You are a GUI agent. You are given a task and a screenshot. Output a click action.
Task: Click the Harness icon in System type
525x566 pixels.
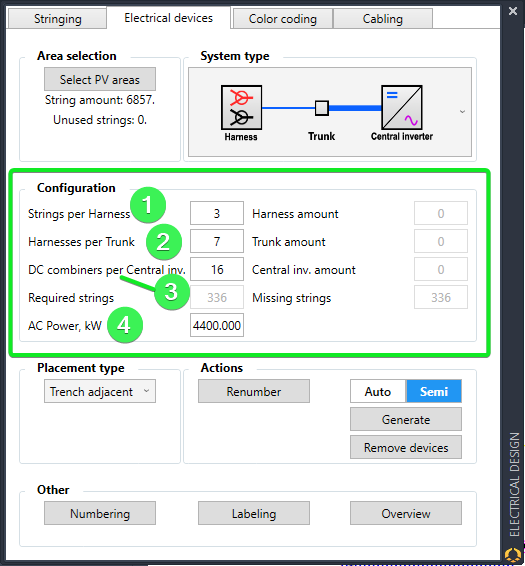click(x=241, y=108)
